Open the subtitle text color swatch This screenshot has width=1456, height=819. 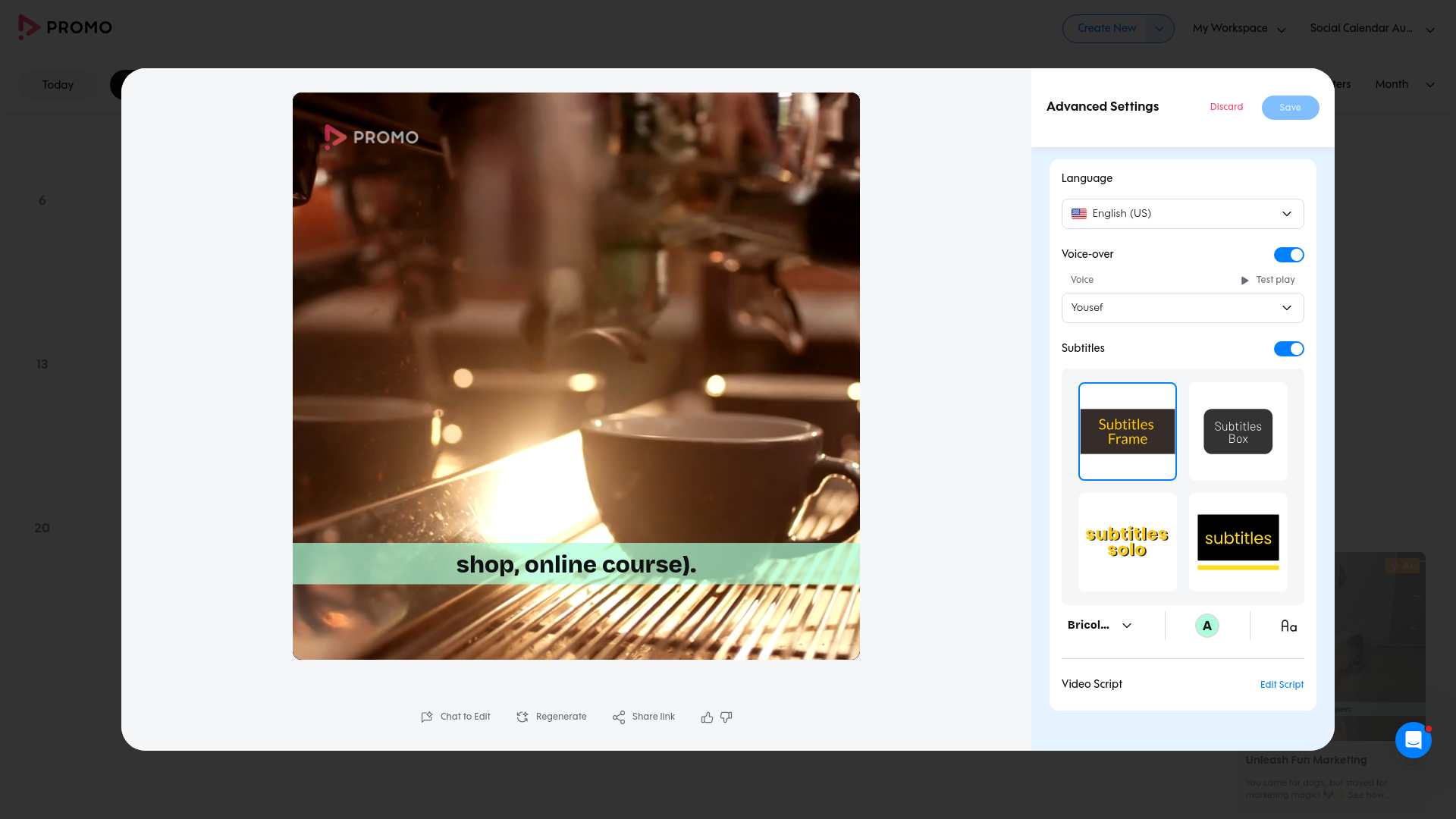point(1207,626)
